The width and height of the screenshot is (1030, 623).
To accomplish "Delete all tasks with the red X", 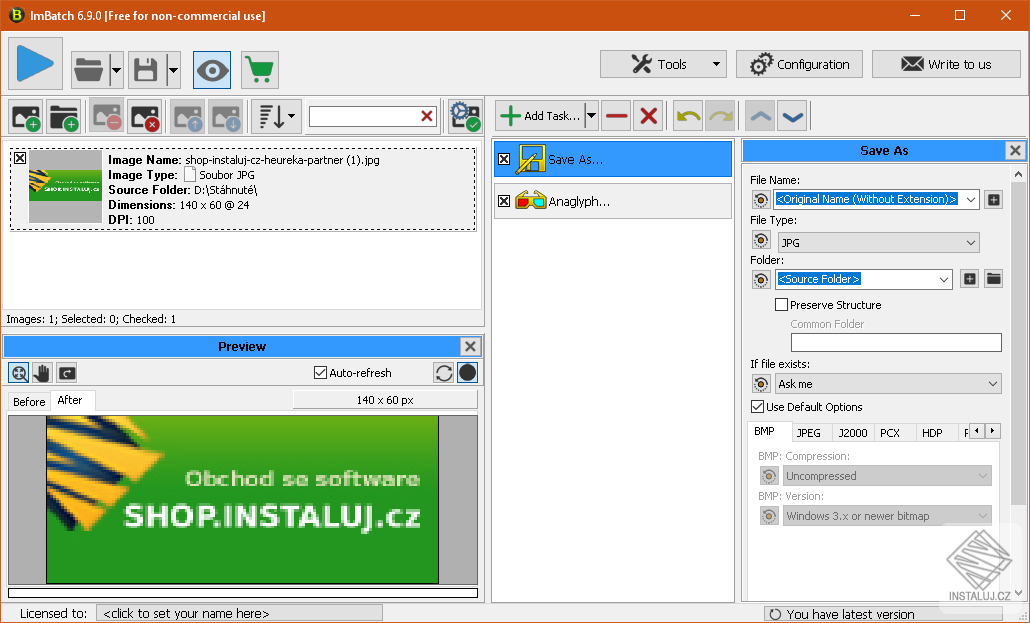I will [x=648, y=116].
